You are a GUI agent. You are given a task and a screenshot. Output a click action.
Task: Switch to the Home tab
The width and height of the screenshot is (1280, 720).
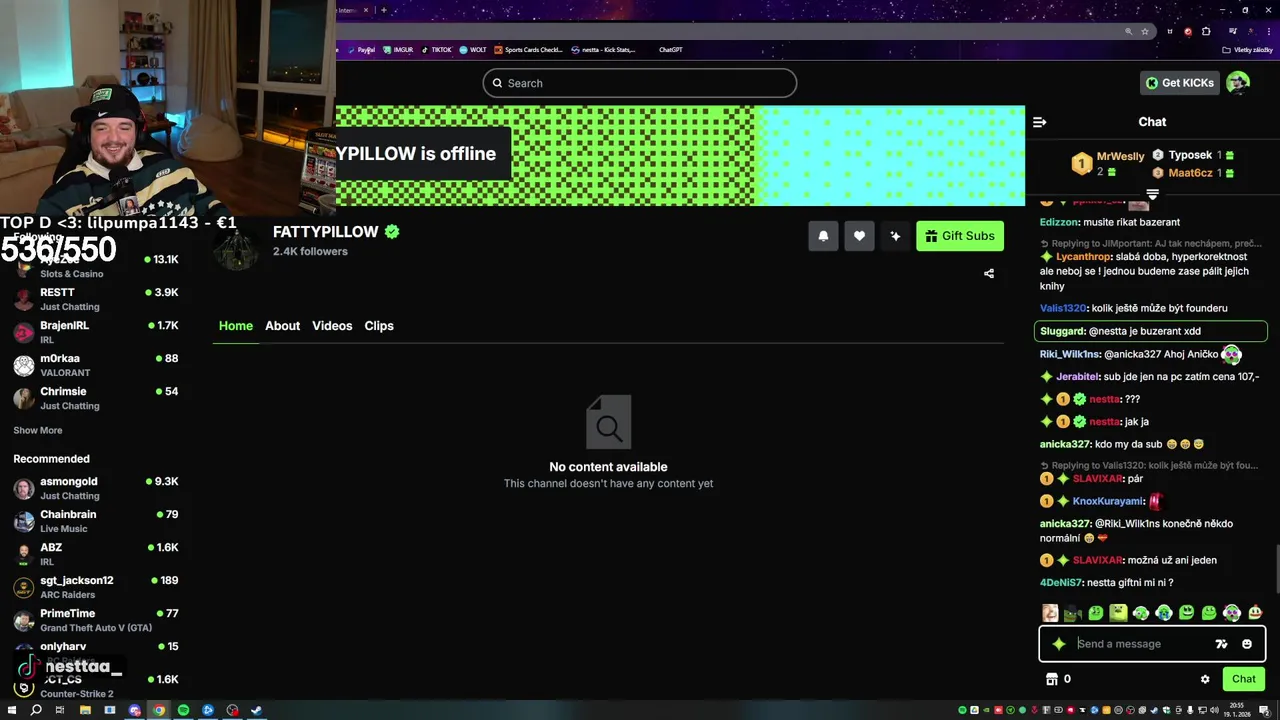(236, 326)
